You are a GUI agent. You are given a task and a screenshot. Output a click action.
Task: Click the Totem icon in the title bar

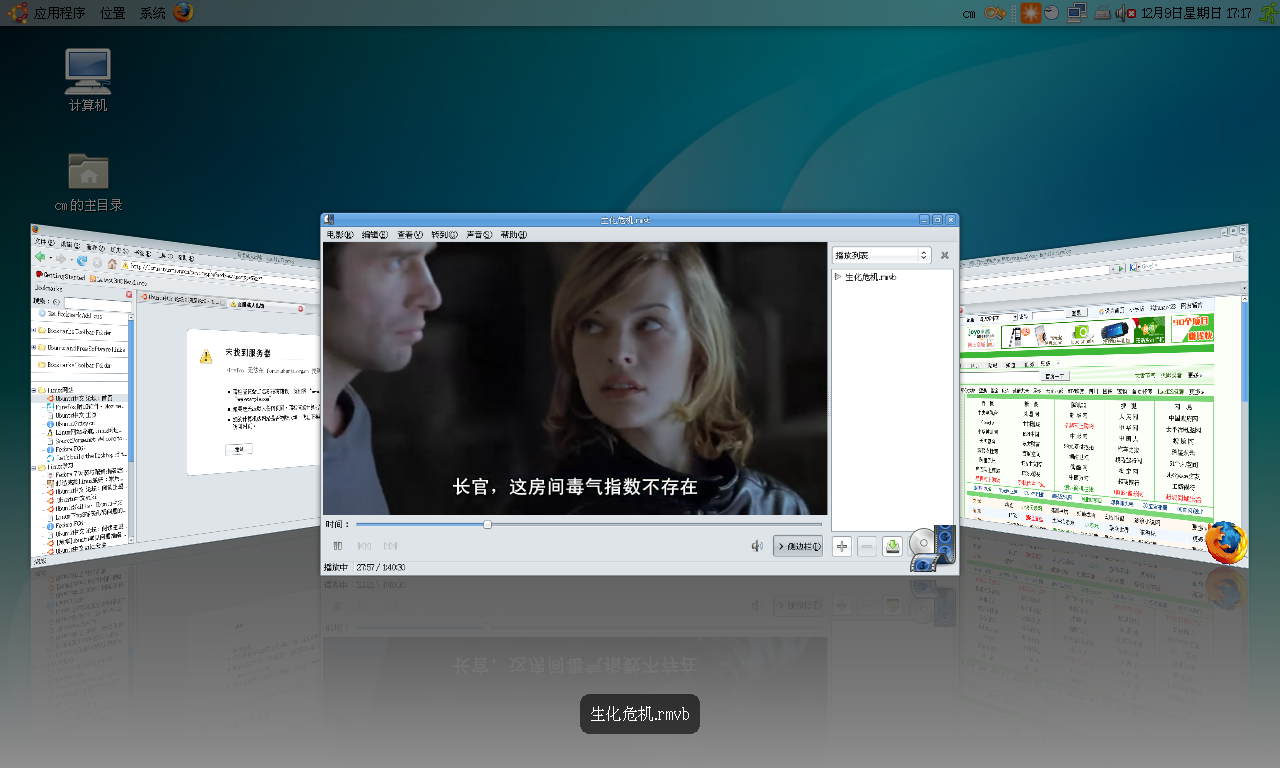pos(329,220)
